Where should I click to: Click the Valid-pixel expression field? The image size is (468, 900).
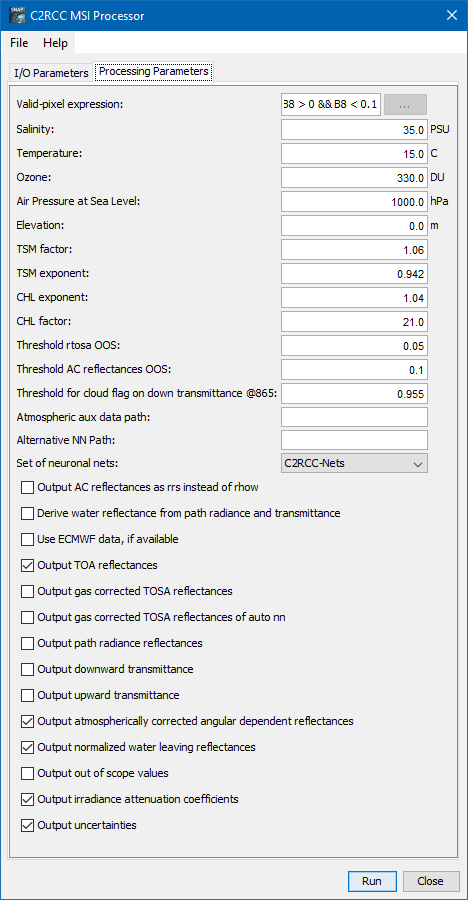click(331, 105)
